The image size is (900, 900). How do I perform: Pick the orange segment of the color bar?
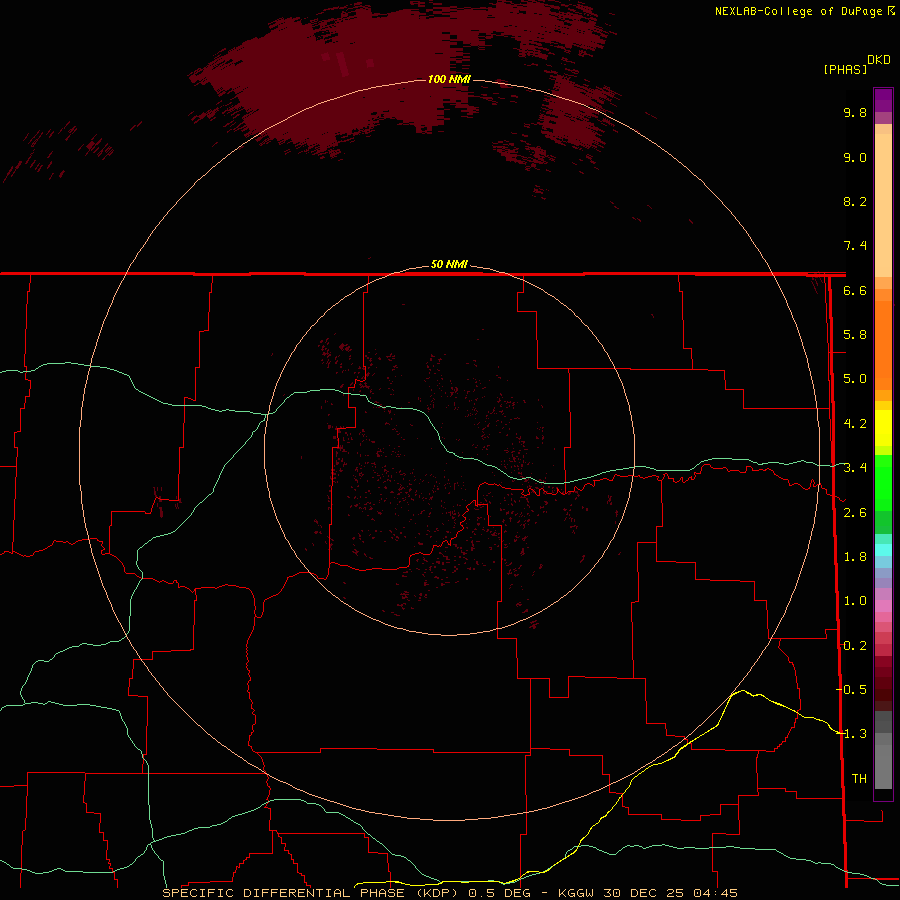tap(883, 345)
